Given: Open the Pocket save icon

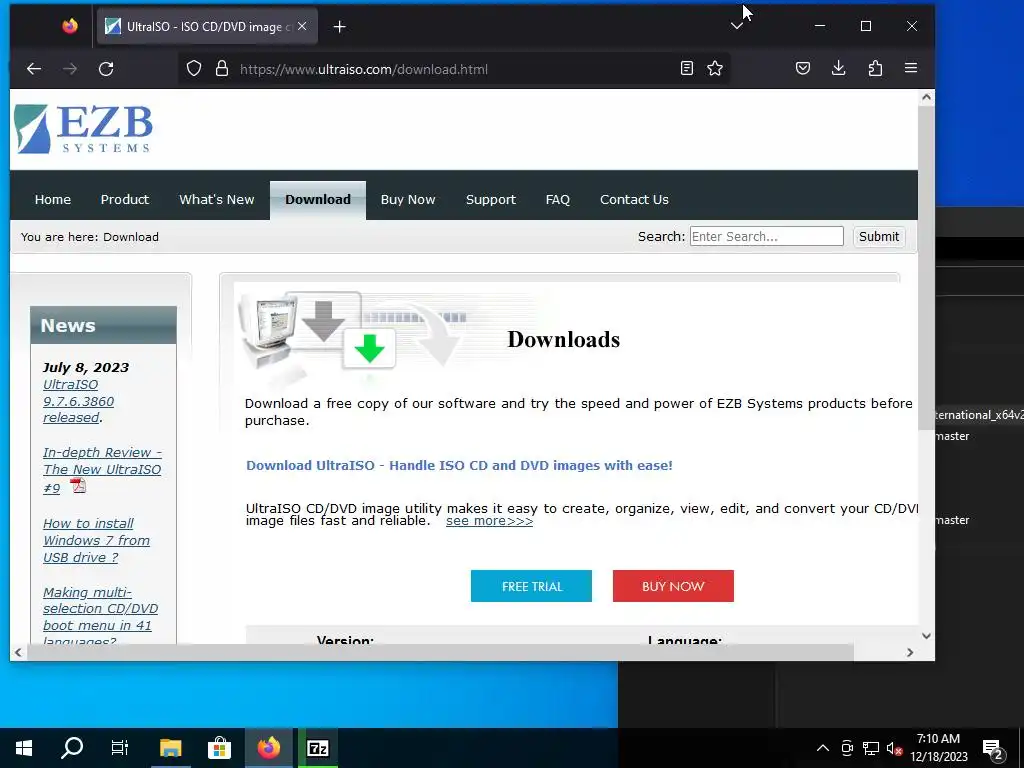Looking at the screenshot, I should point(803,68).
